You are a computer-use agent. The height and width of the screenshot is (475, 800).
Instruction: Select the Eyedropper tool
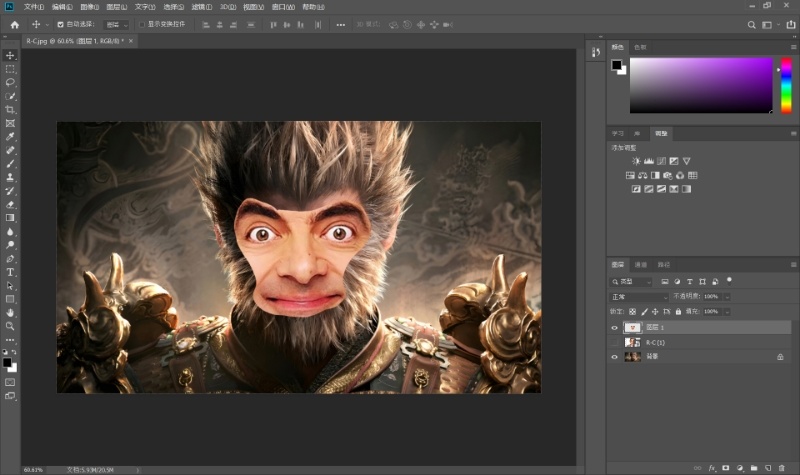pyautogui.click(x=10, y=136)
